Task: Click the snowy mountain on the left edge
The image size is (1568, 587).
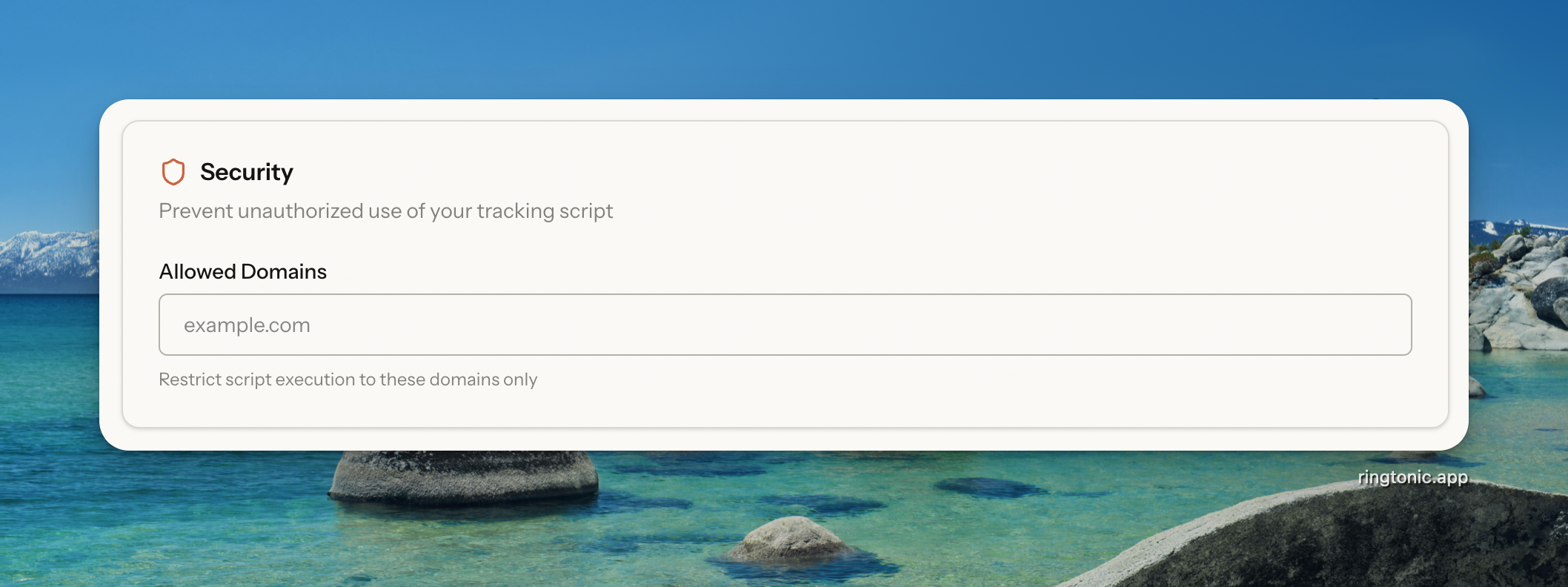Action: click(x=46, y=253)
